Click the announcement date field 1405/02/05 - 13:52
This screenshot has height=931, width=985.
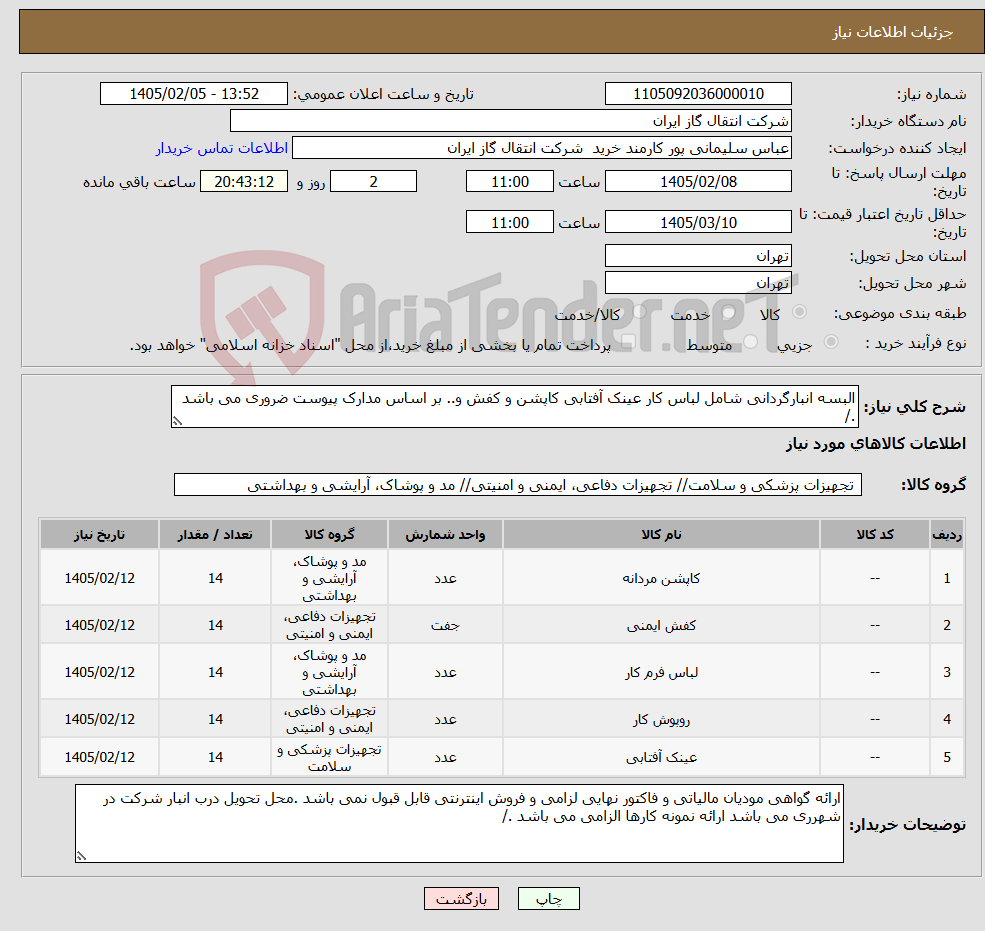pos(193,94)
